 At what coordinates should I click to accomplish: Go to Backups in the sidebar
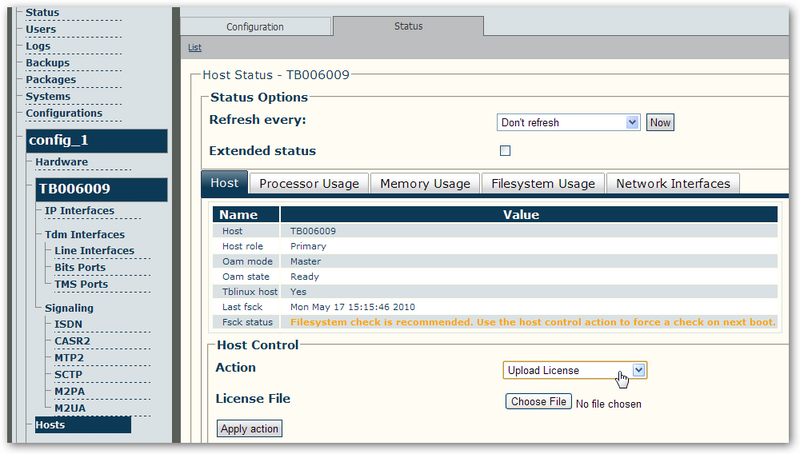(48, 63)
